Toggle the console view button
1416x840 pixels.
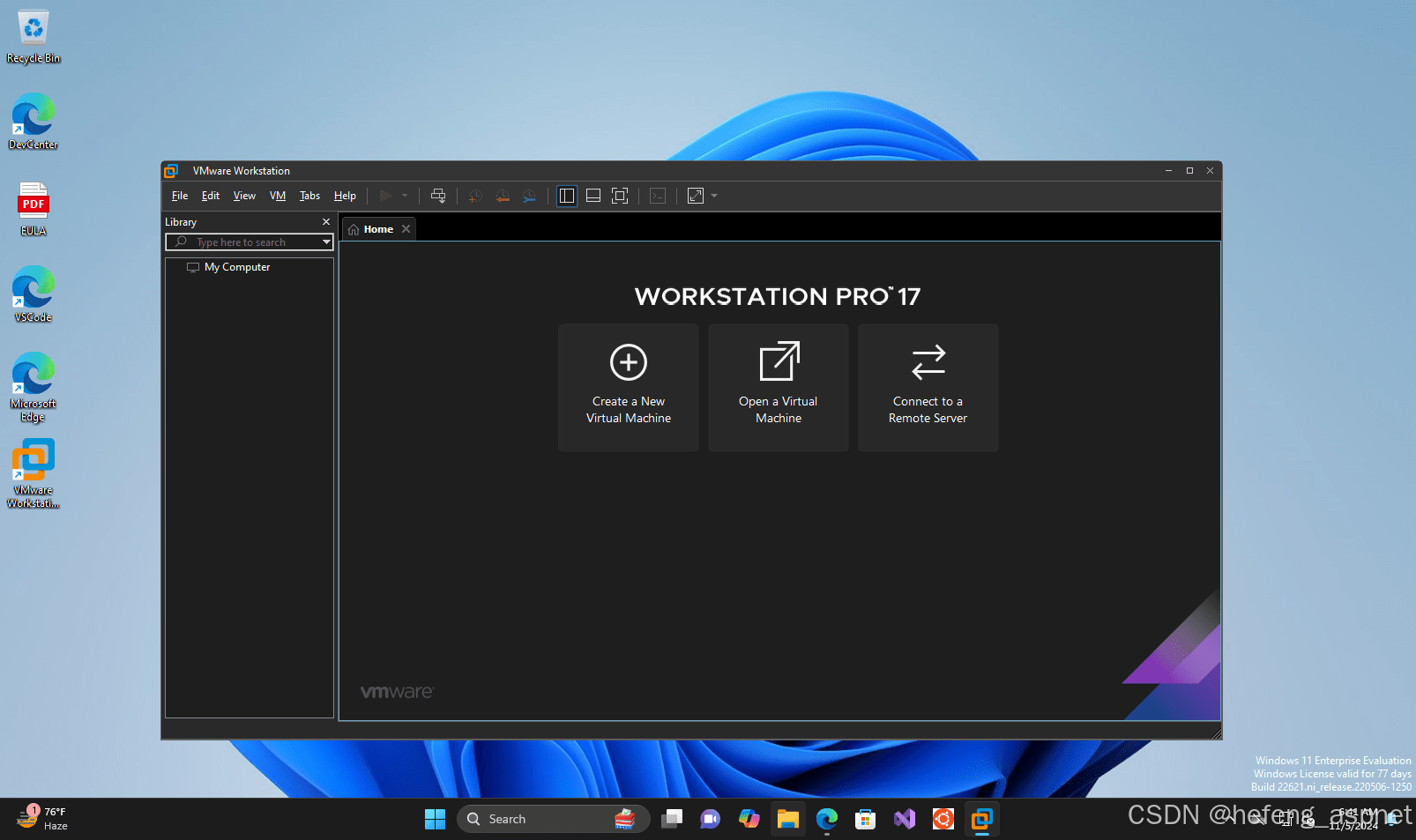tap(657, 196)
